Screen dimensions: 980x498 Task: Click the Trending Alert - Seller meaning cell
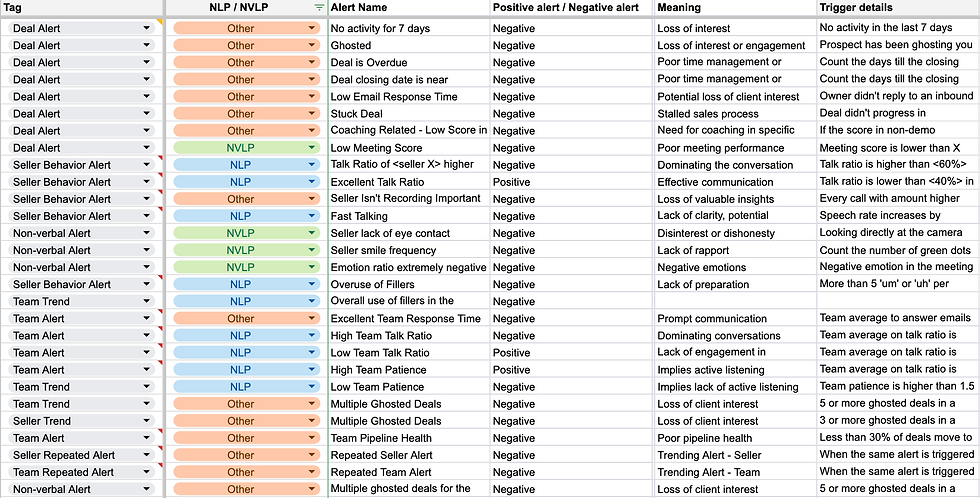coord(733,455)
